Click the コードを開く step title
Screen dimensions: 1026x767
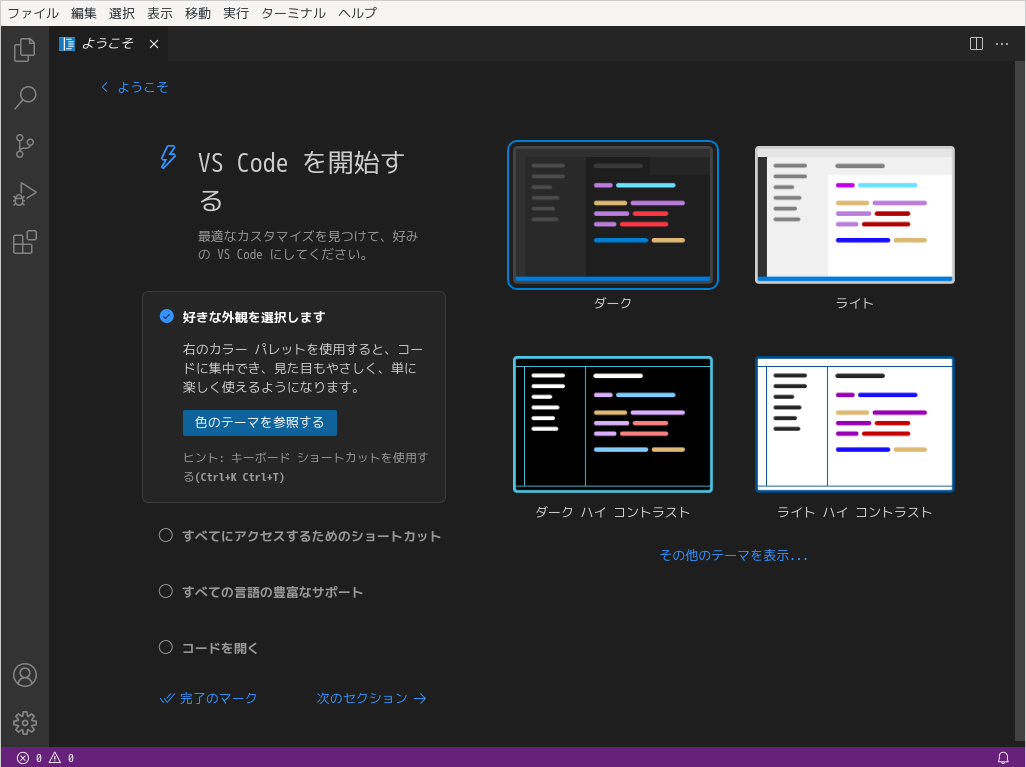(220, 648)
